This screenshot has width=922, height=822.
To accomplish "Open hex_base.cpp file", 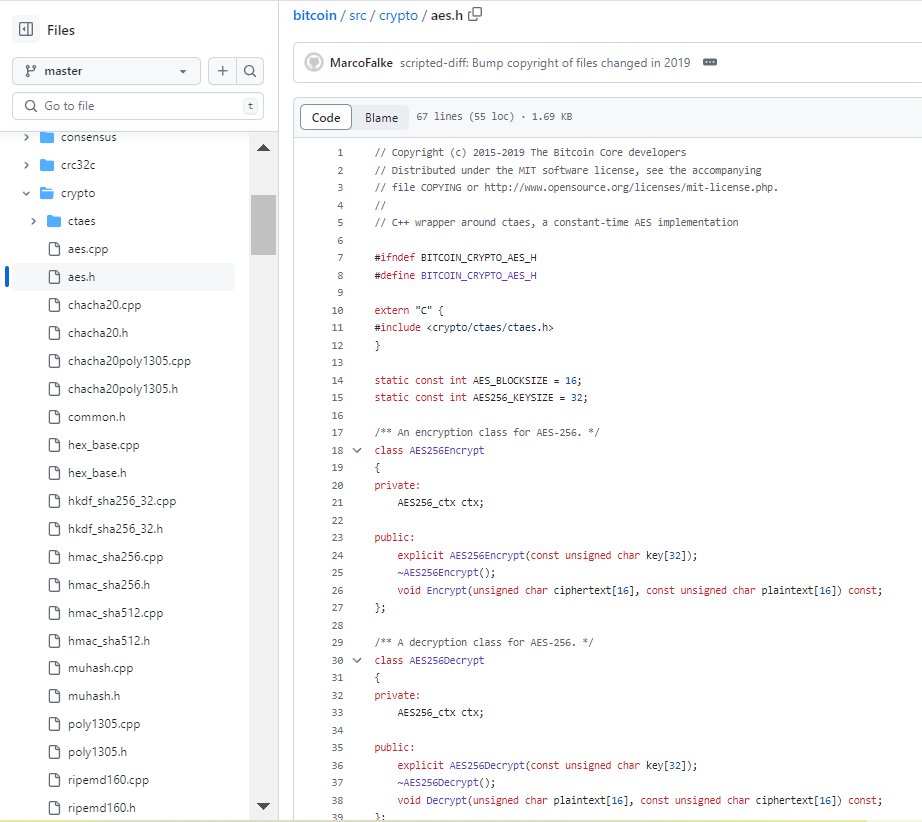I will click(x=103, y=445).
